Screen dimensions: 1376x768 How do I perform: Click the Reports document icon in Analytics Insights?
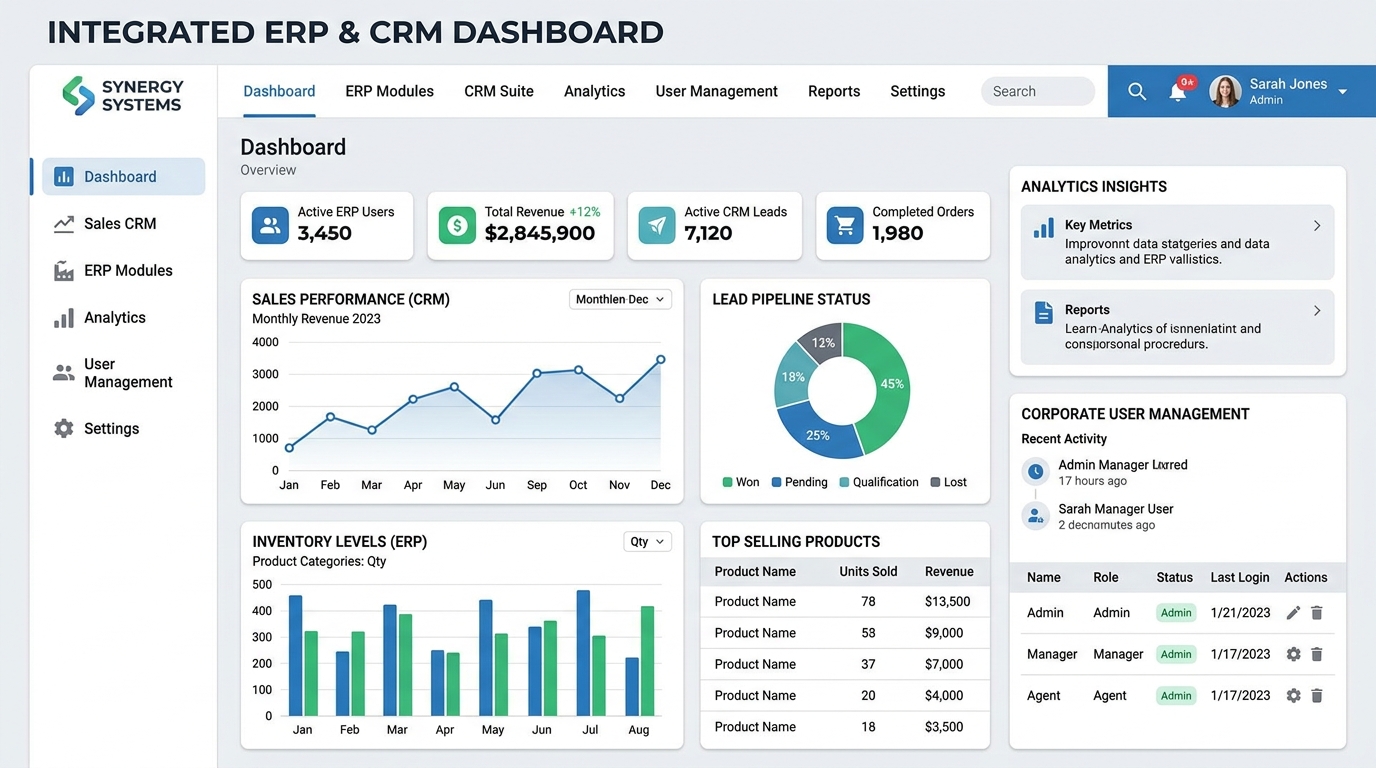(1043, 313)
